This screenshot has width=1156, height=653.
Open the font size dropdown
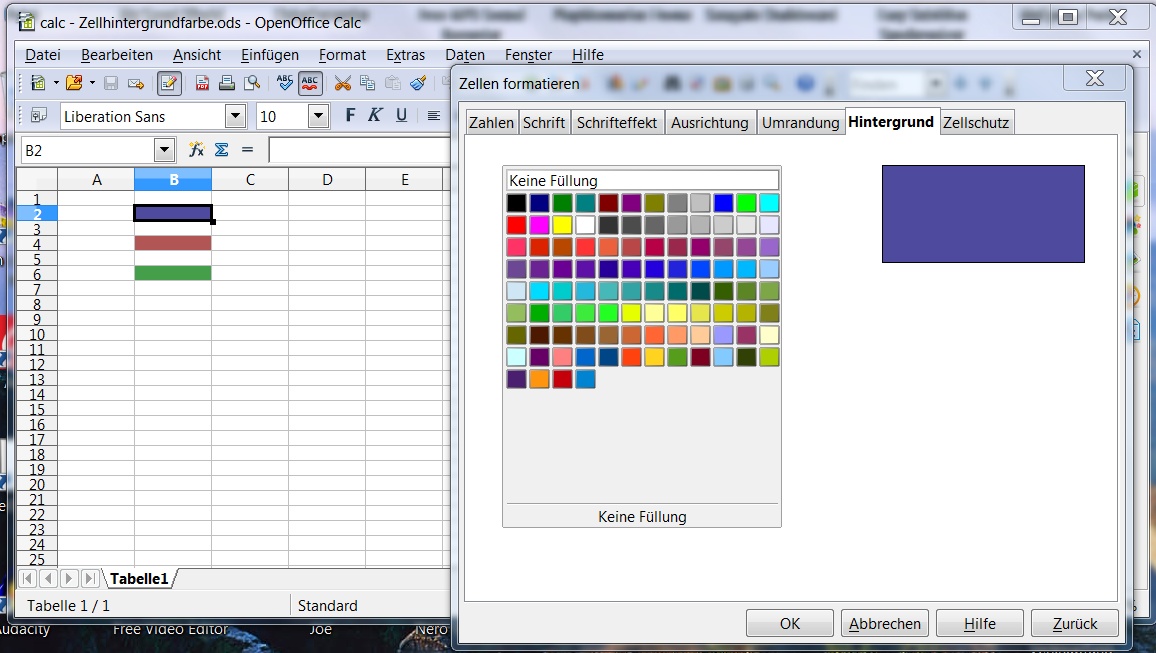tap(320, 116)
